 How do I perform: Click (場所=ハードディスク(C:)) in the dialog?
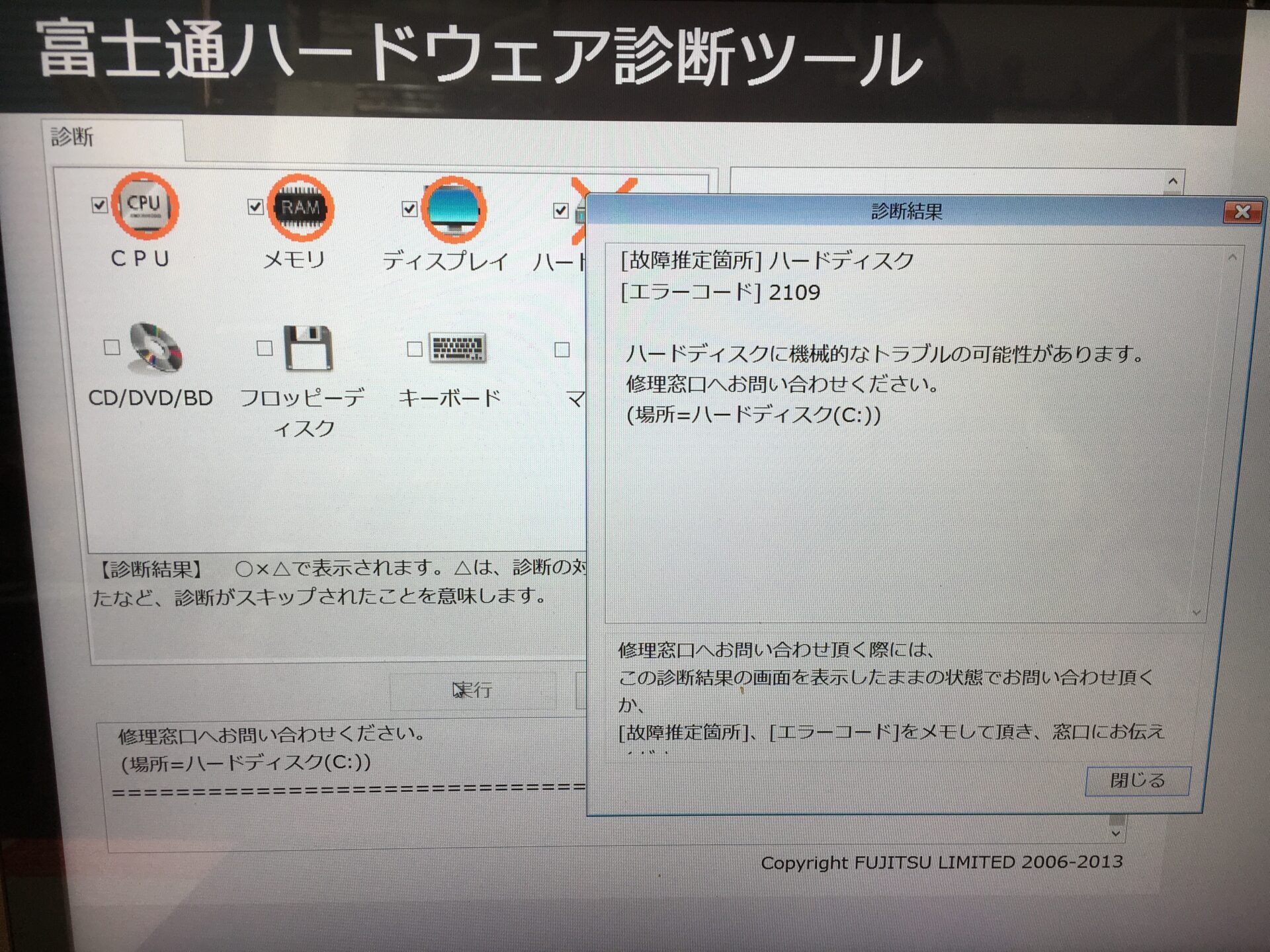[754, 415]
